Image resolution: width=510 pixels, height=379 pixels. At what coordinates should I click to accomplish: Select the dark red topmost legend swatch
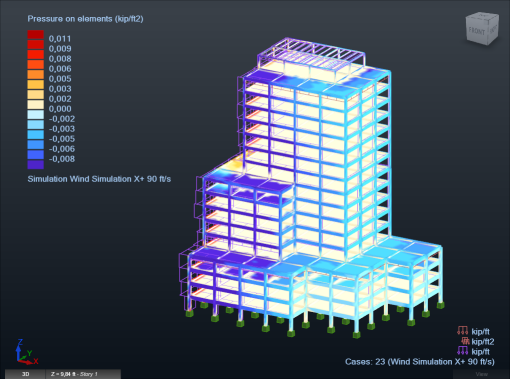point(36,35)
